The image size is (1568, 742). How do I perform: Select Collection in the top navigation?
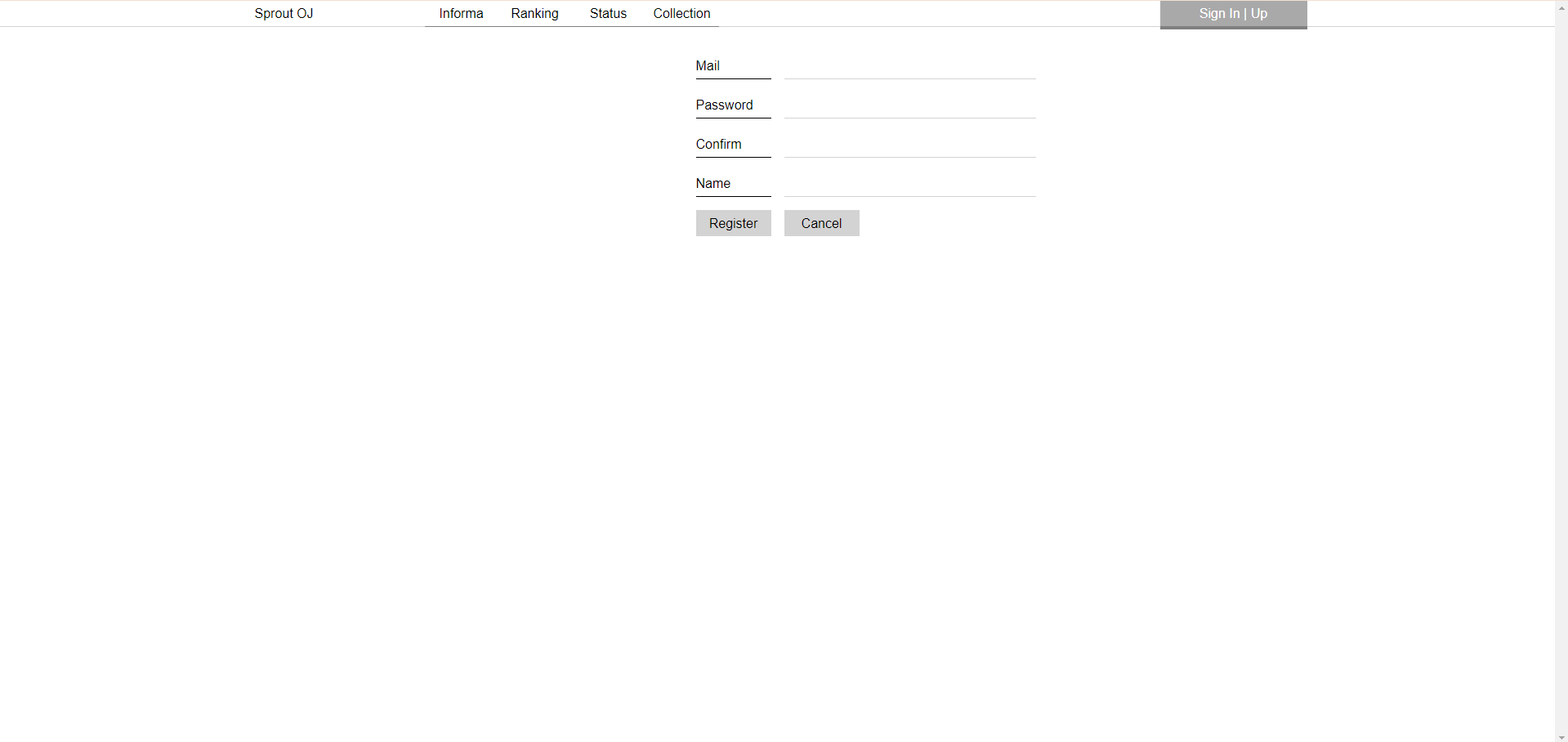pyautogui.click(x=681, y=13)
